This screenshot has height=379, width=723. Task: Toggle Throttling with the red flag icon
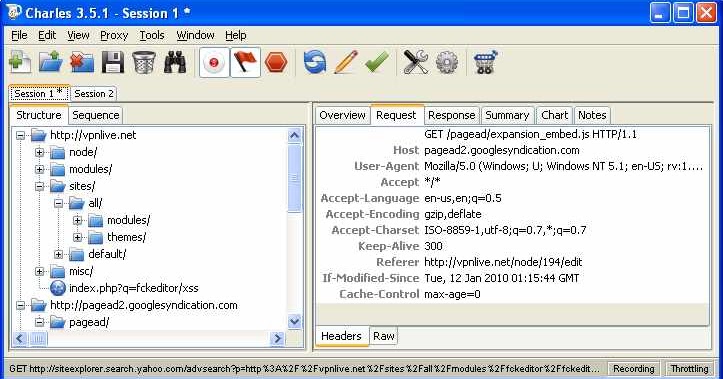click(245, 62)
